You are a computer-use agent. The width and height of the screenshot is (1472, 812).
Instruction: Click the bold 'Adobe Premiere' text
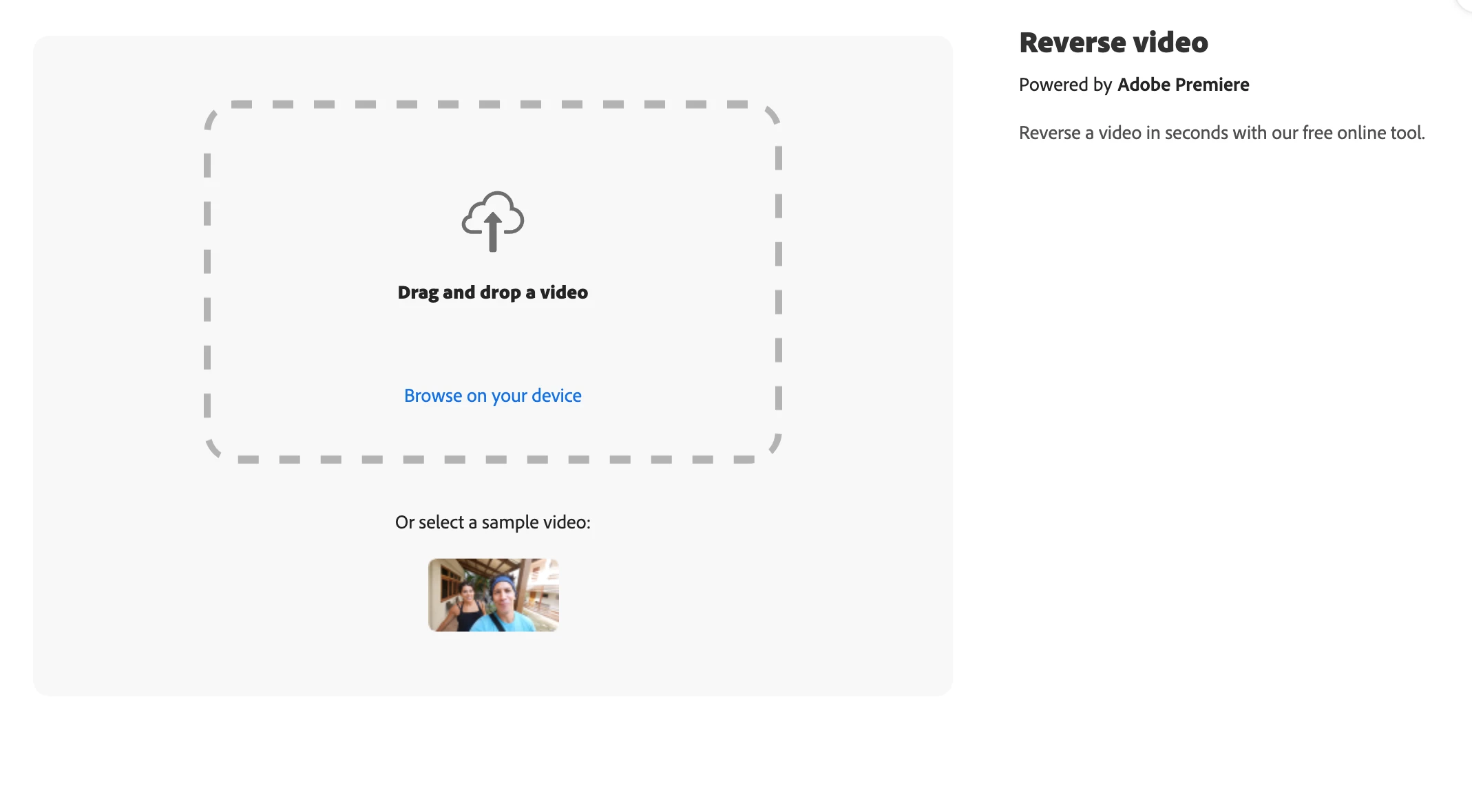(1182, 85)
